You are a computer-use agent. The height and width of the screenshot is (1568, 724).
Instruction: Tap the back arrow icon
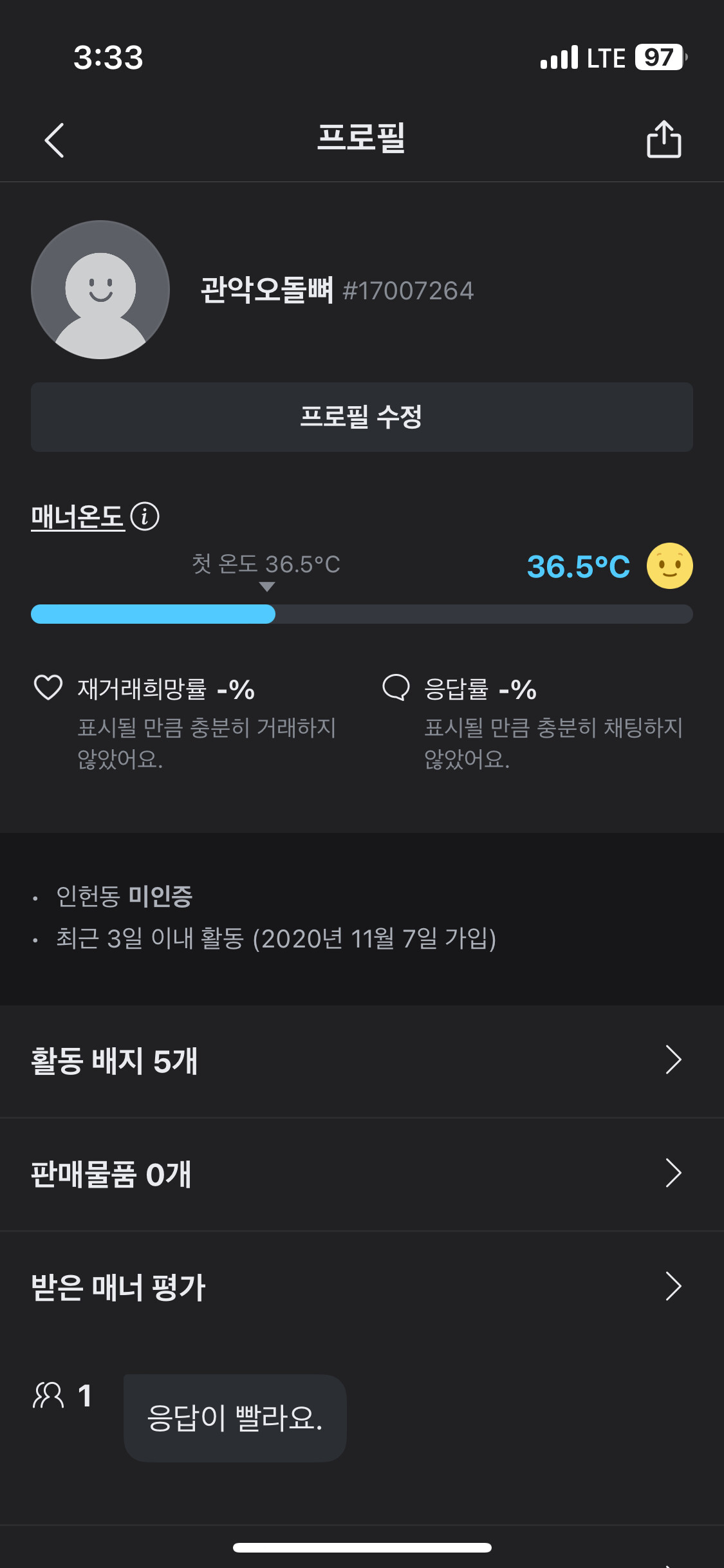click(x=55, y=140)
